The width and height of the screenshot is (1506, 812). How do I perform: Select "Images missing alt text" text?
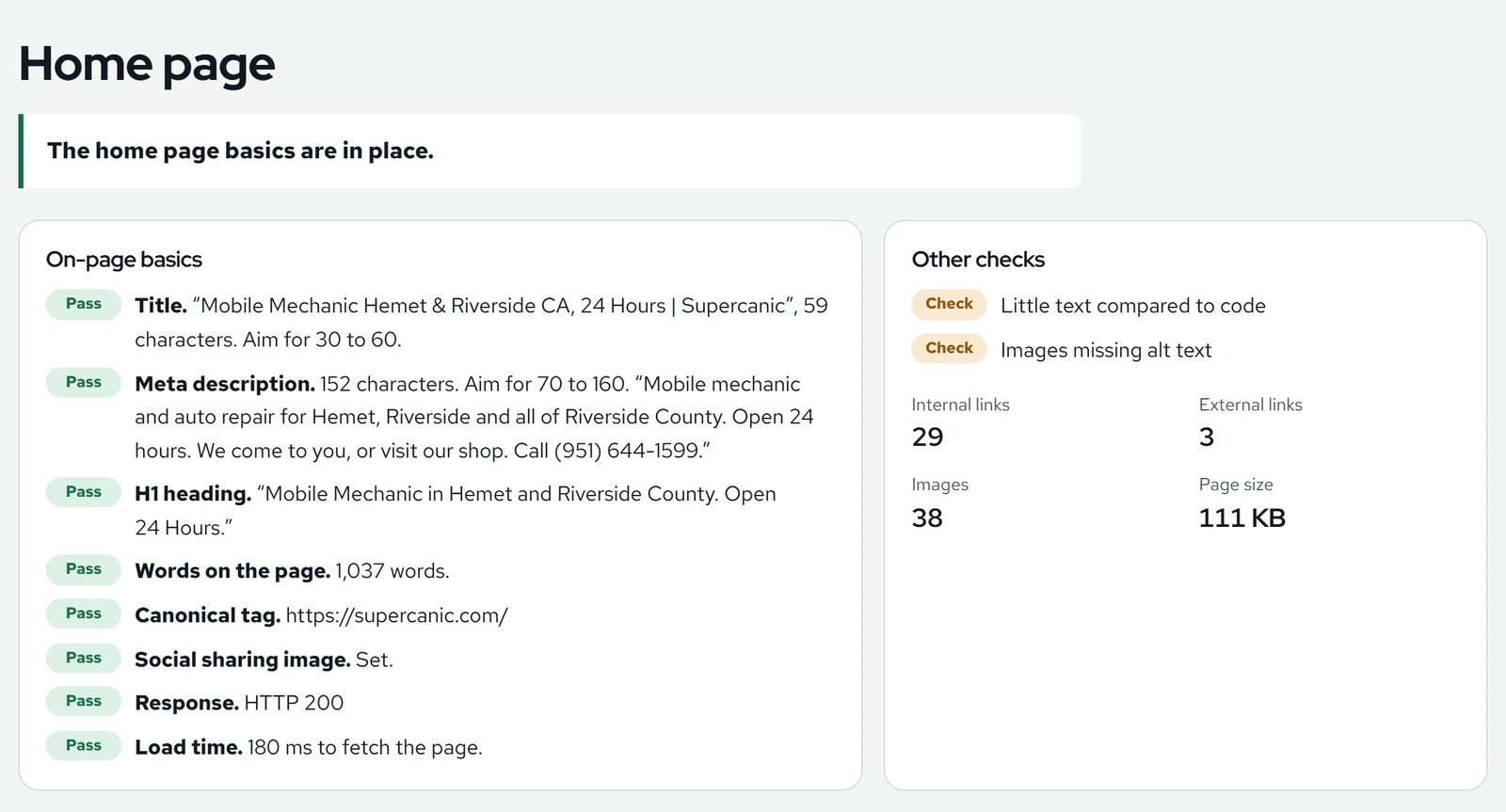click(x=1106, y=350)
